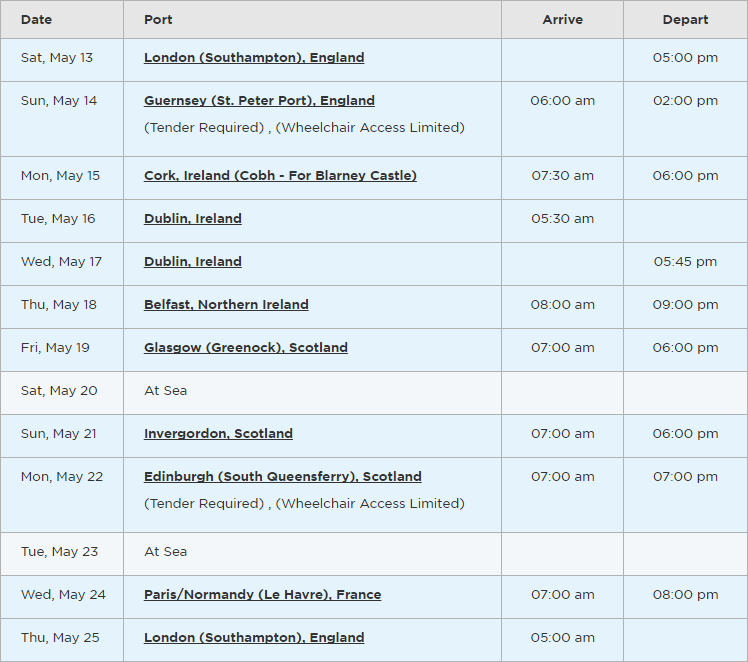The width and height of the screenshot is (748, 662).
Task: Click the Date column header
Action: (x=36, y=20)
